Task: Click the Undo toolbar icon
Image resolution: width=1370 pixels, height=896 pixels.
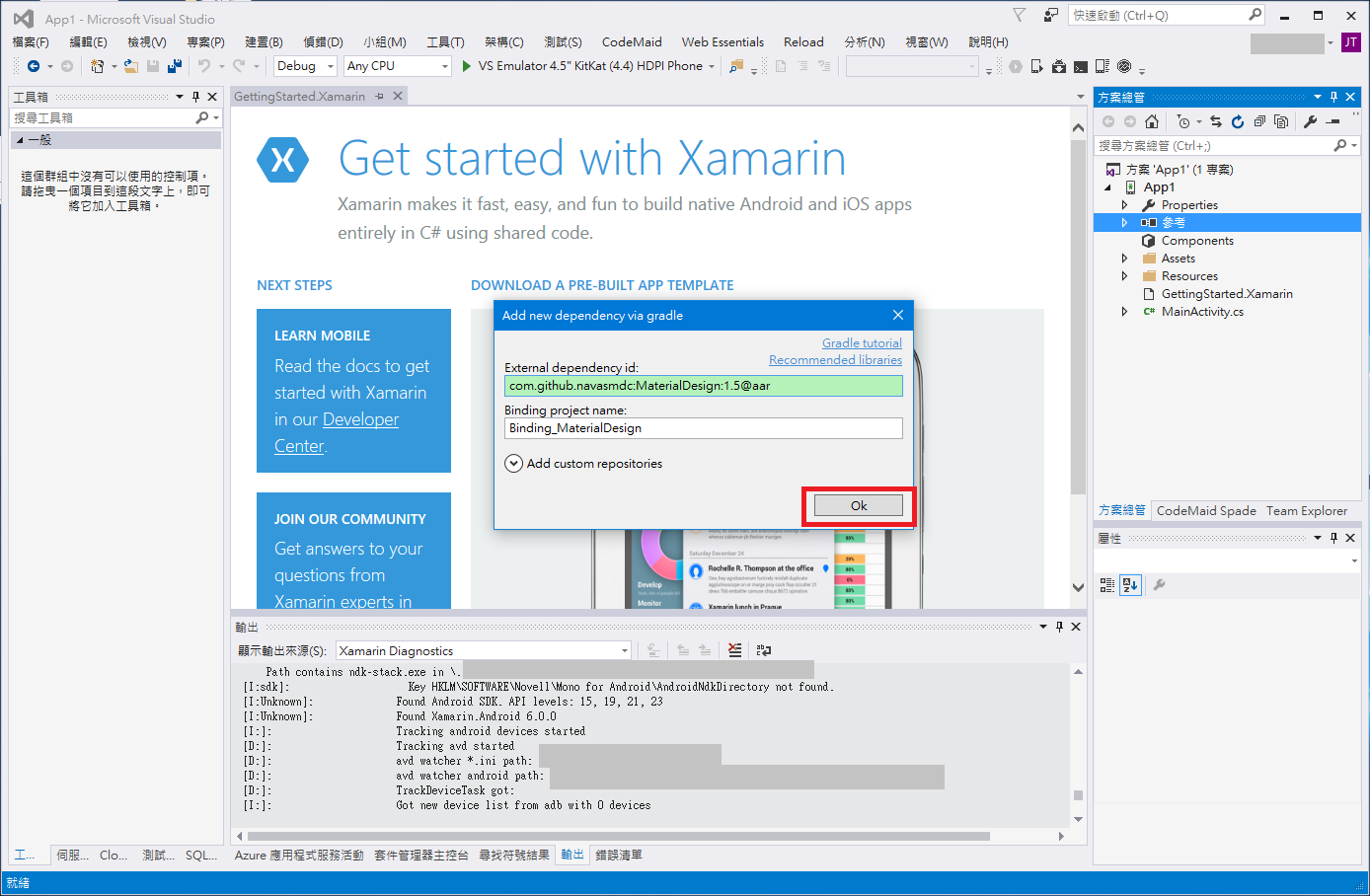Action: [204, 66]
